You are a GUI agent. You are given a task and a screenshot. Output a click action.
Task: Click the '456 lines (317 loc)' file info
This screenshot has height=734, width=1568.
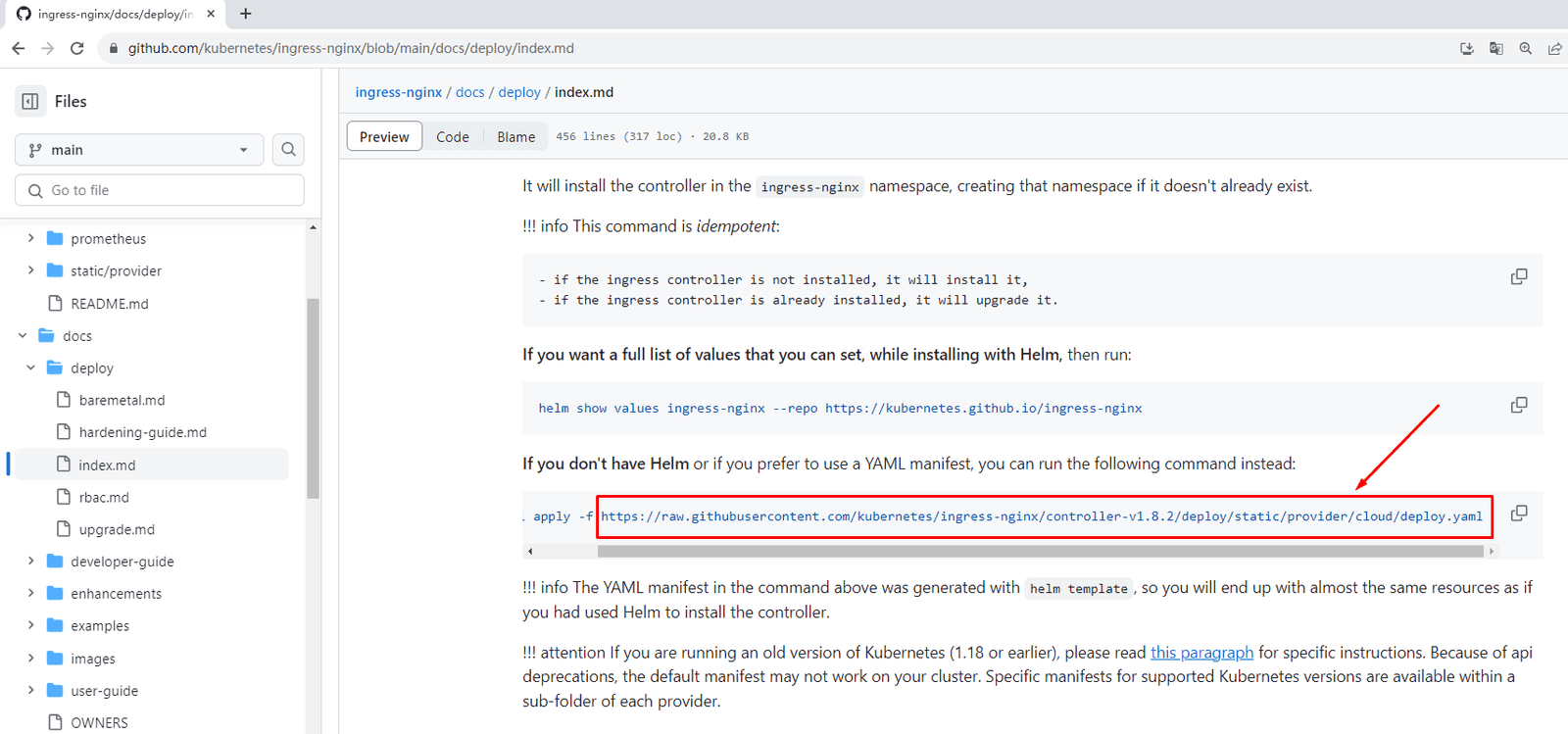point(618,136)
